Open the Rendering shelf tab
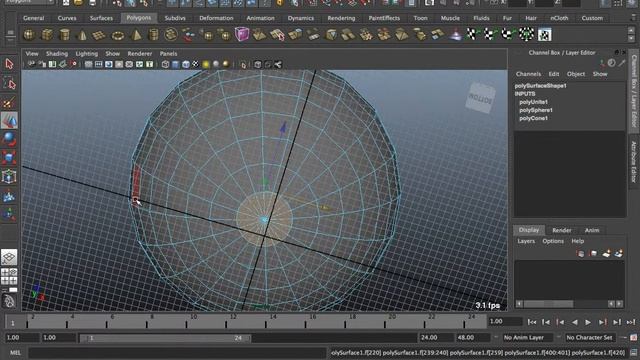640x360 pixels. click(x=341, y=18)
